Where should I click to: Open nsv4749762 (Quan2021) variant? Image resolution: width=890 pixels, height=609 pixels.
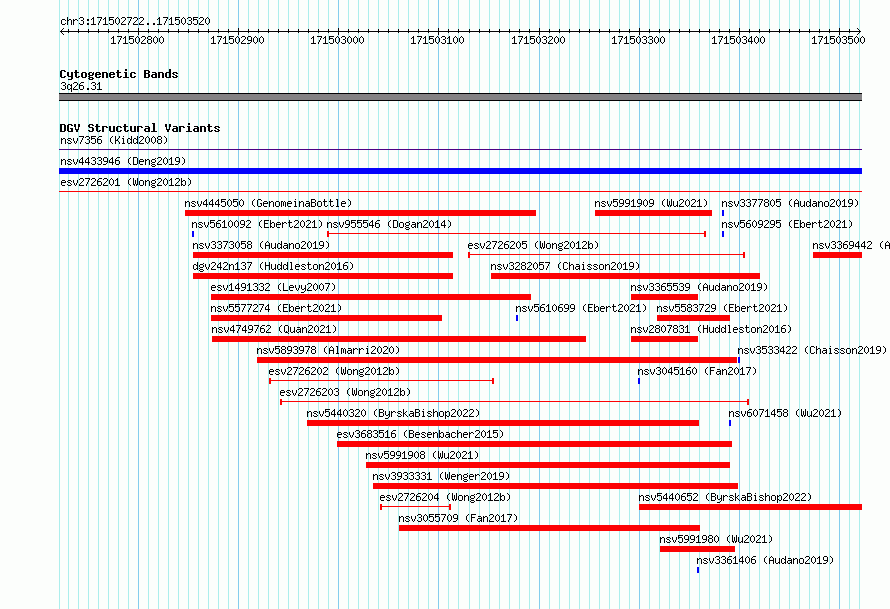[x=274, y=329]
